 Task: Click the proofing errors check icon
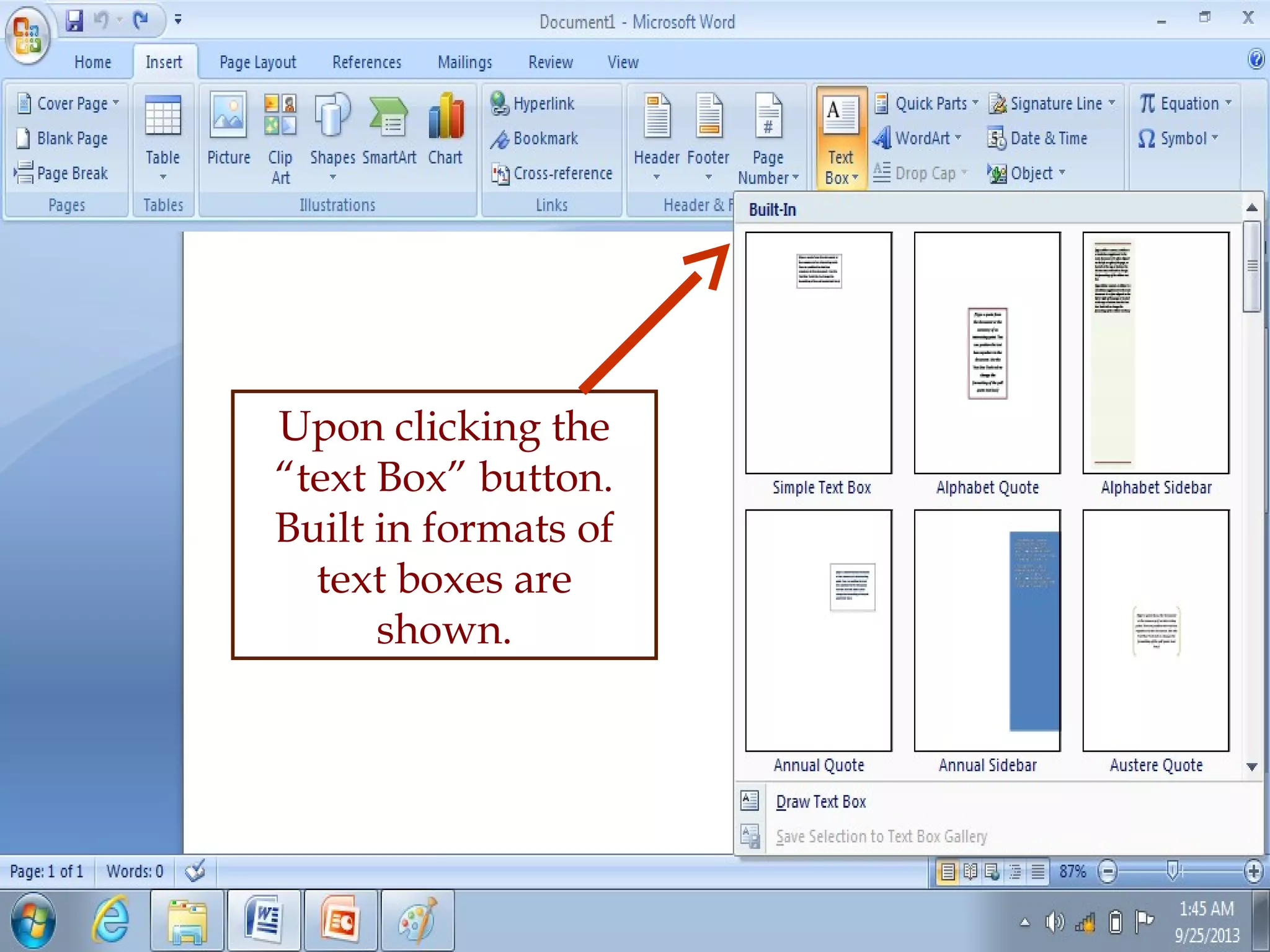click(195, 871)
